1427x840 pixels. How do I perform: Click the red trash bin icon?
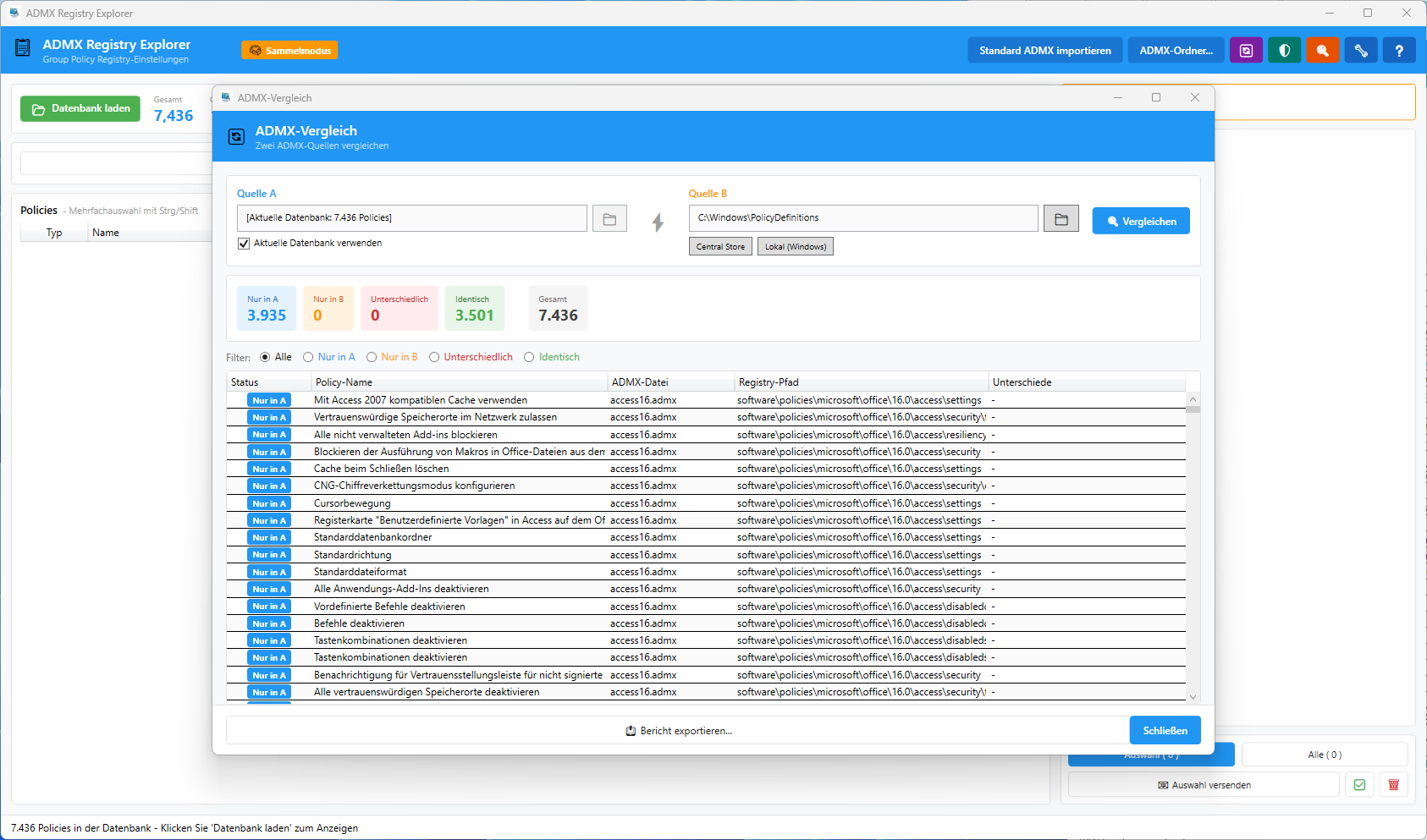click(x=1393, y=785)
